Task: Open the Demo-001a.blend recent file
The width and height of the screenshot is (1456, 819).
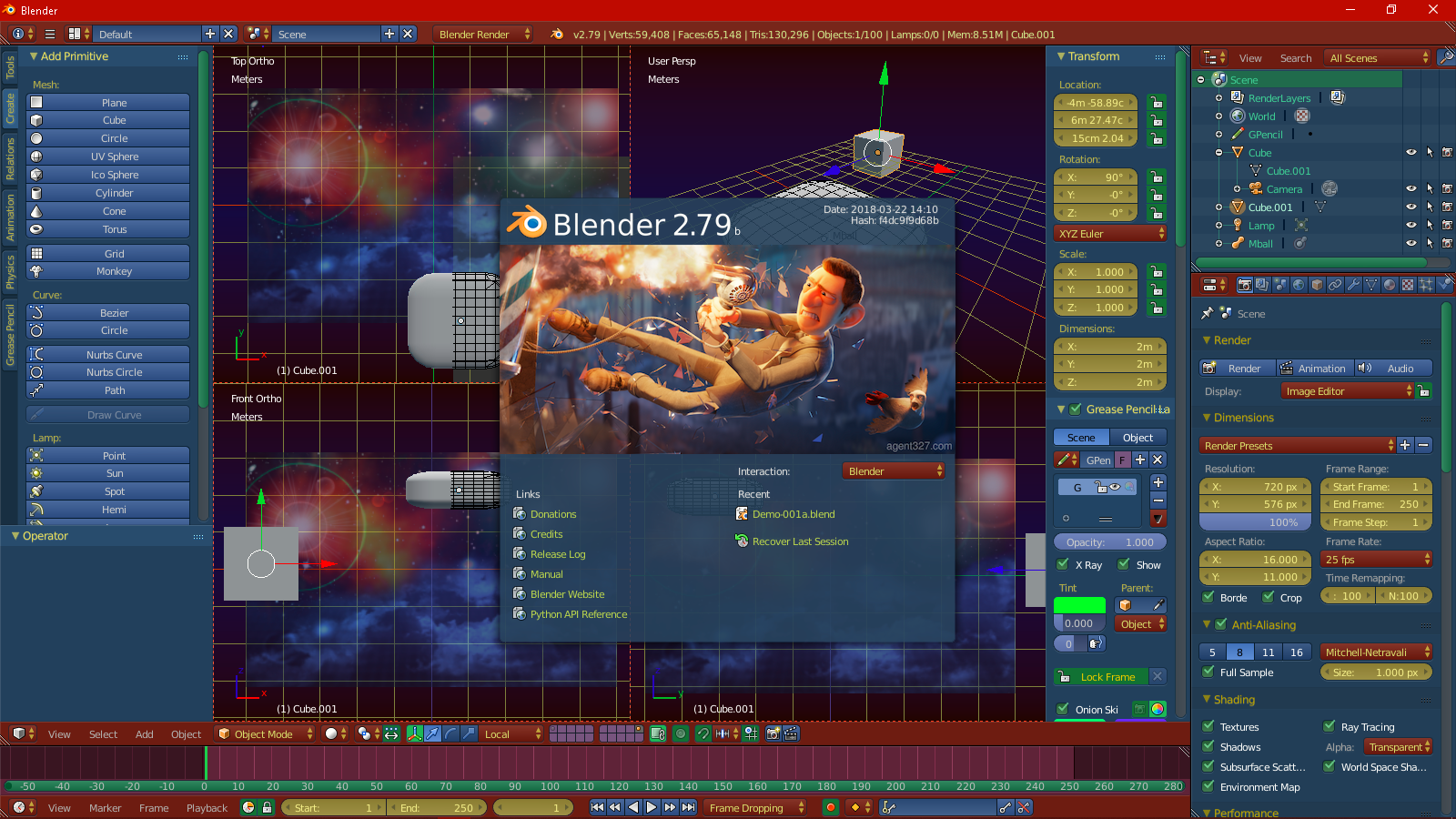Action: [794, 514]
